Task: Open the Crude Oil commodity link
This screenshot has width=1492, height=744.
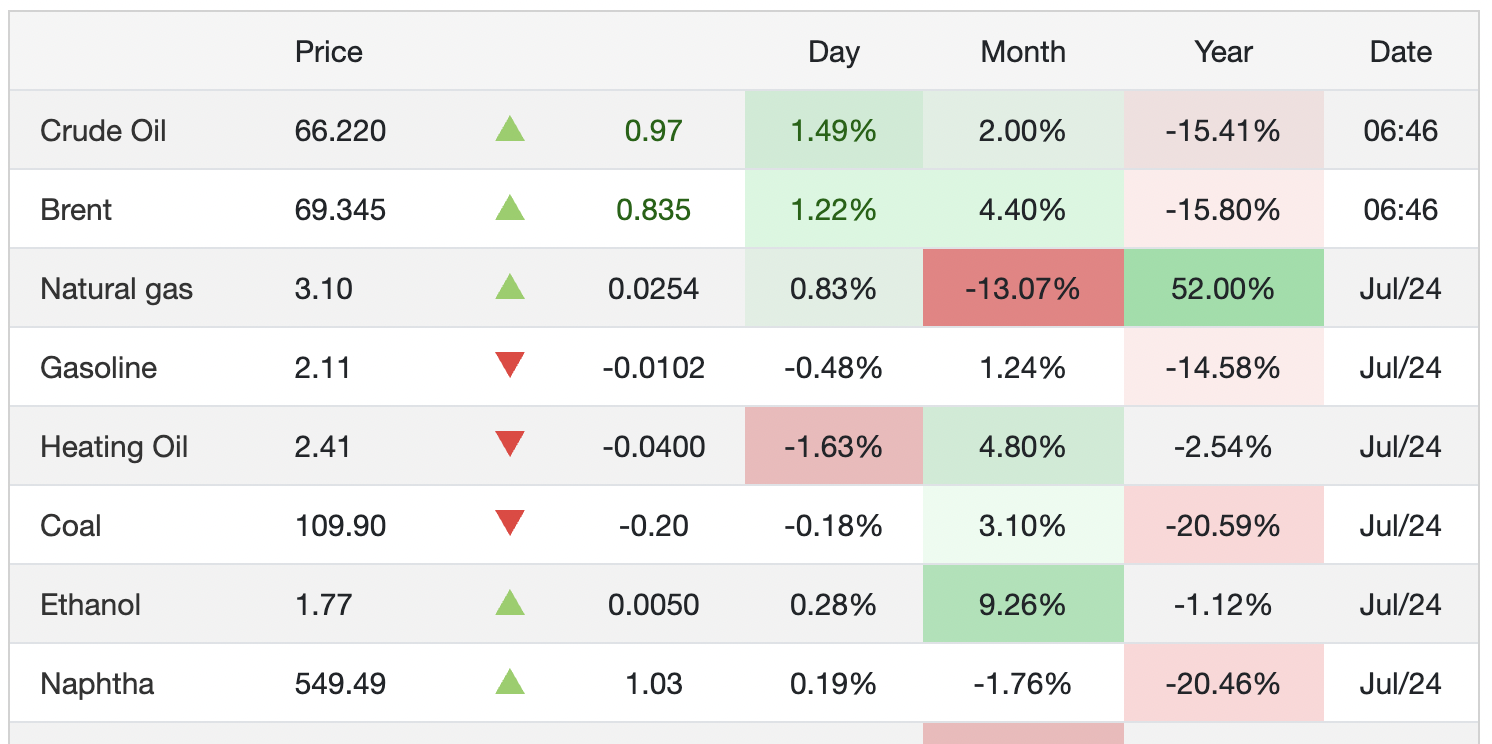Action: pos(103,131)
